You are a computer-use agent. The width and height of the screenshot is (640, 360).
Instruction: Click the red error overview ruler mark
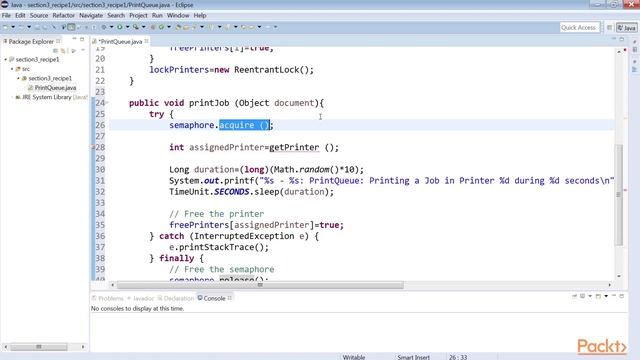625,190
